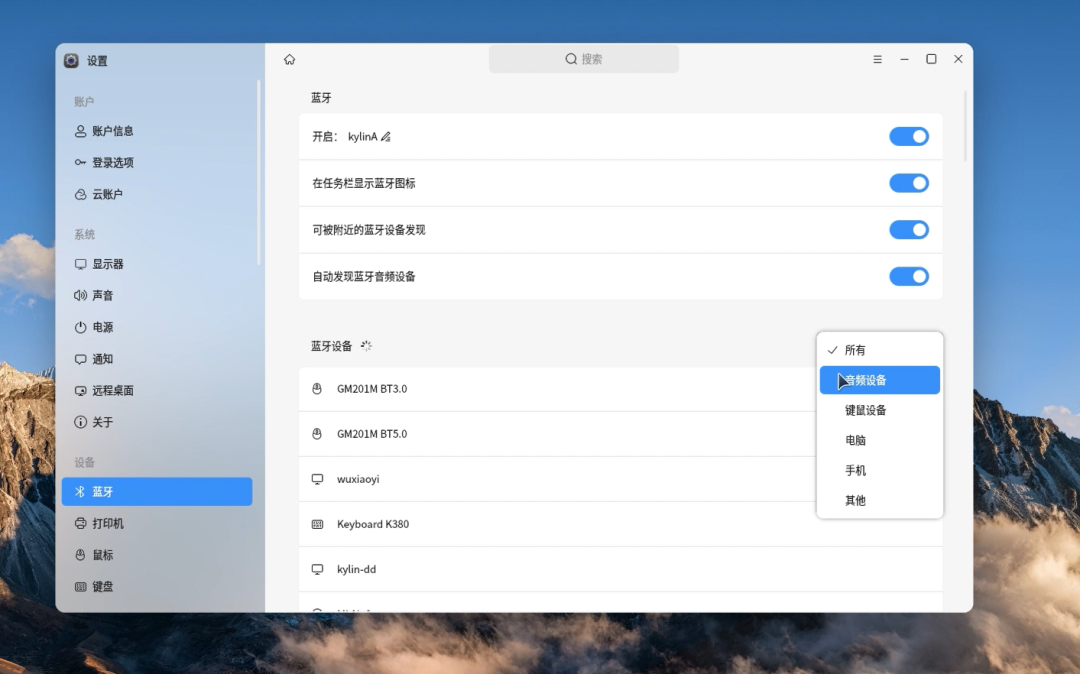Toggle the Bluetooth 开启 switch
Image resolution: width=1080 pixels, height=674 pixels.
click(x=908, y=137)
